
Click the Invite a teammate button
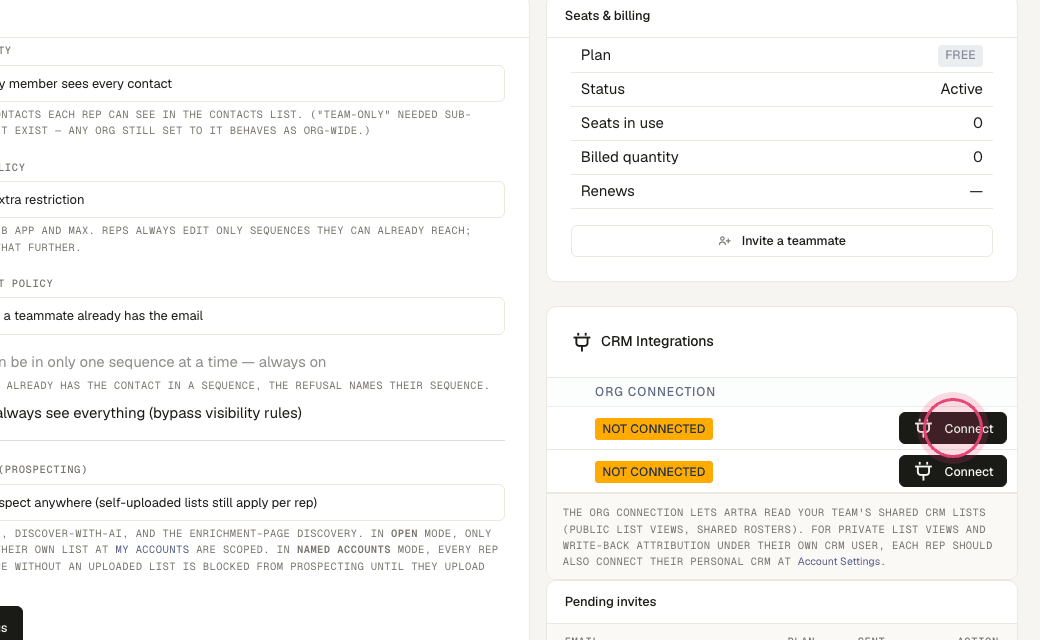pyautogui.click(x=781, y=241)
